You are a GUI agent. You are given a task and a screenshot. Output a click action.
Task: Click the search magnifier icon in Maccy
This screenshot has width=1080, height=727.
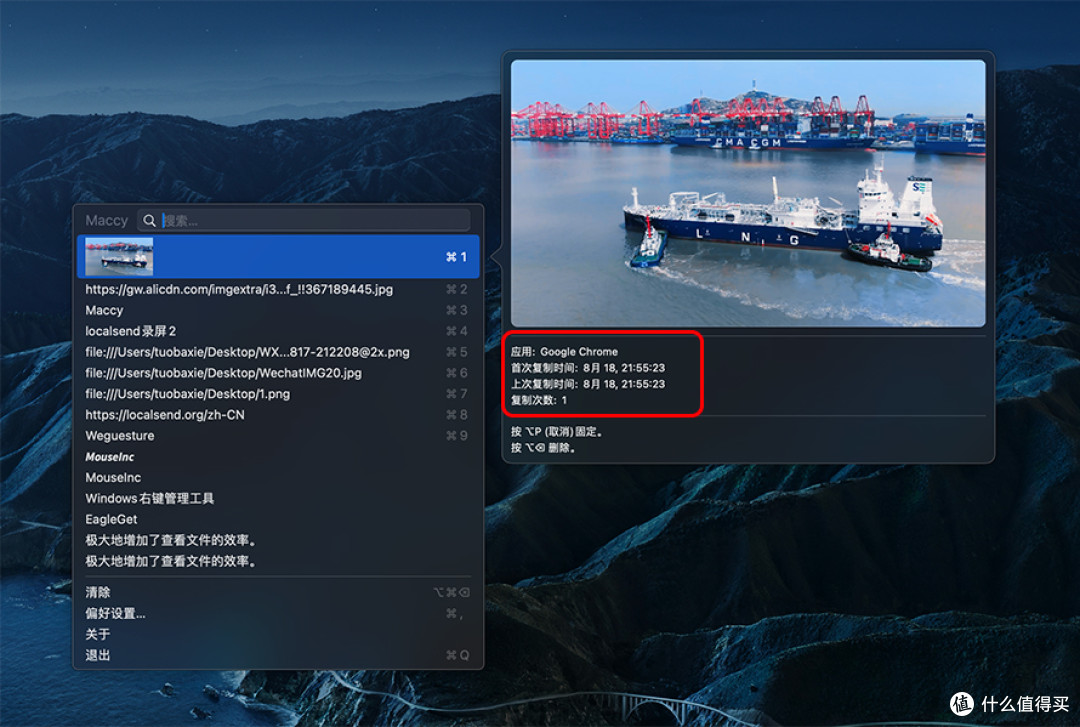[149, 221]
